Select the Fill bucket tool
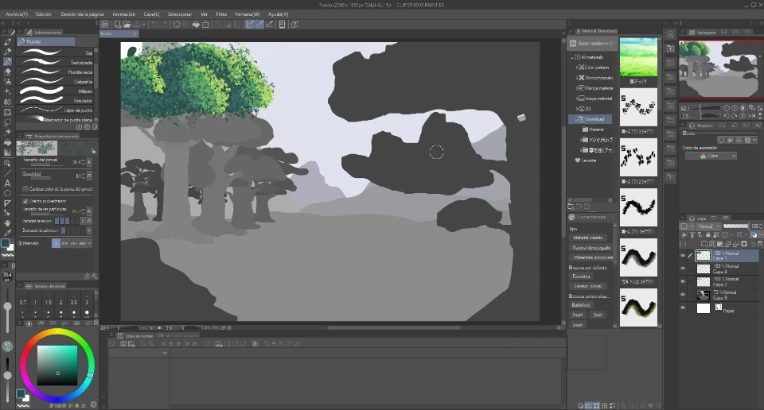Screen dimensions: 764x410 click(x=7, y=143)
